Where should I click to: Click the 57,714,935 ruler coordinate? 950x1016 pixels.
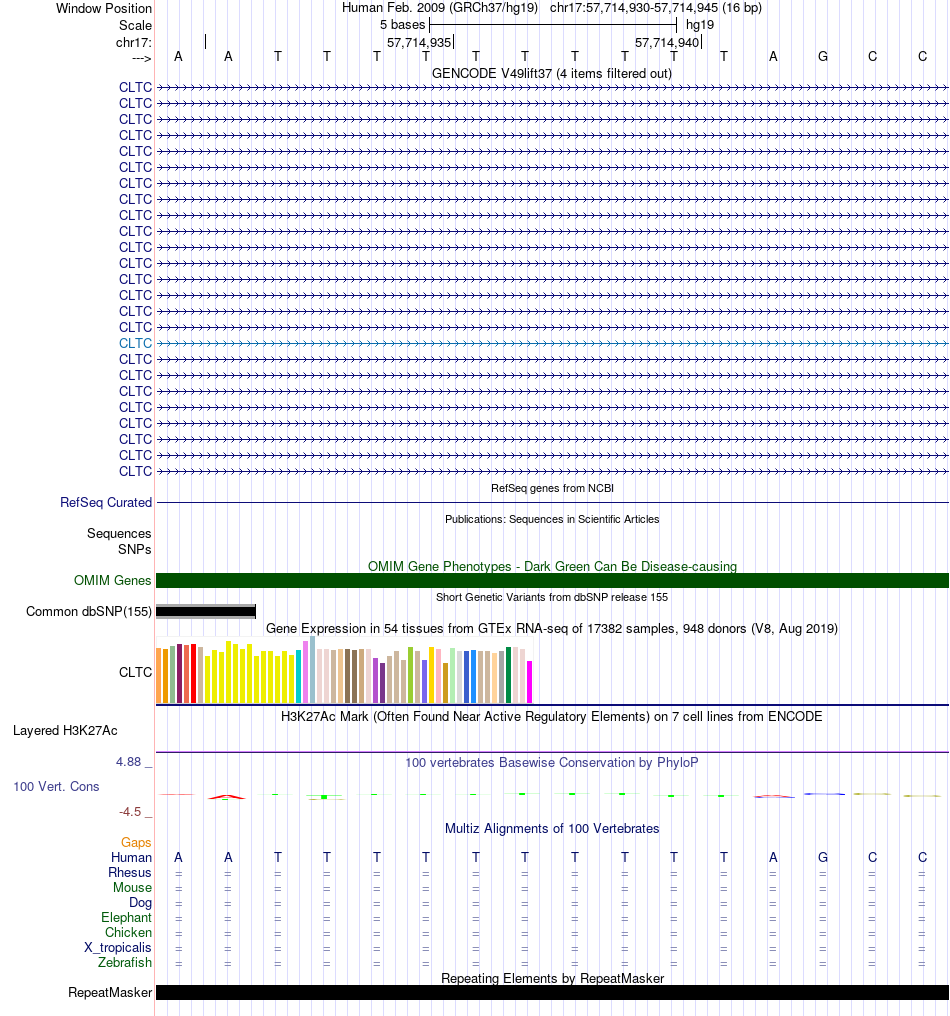(419, 43)
